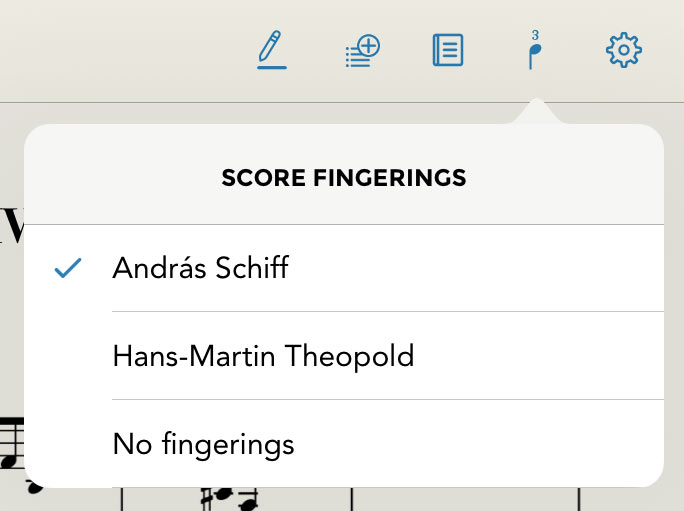Select András Schiff fingerings

click(200, 268)
